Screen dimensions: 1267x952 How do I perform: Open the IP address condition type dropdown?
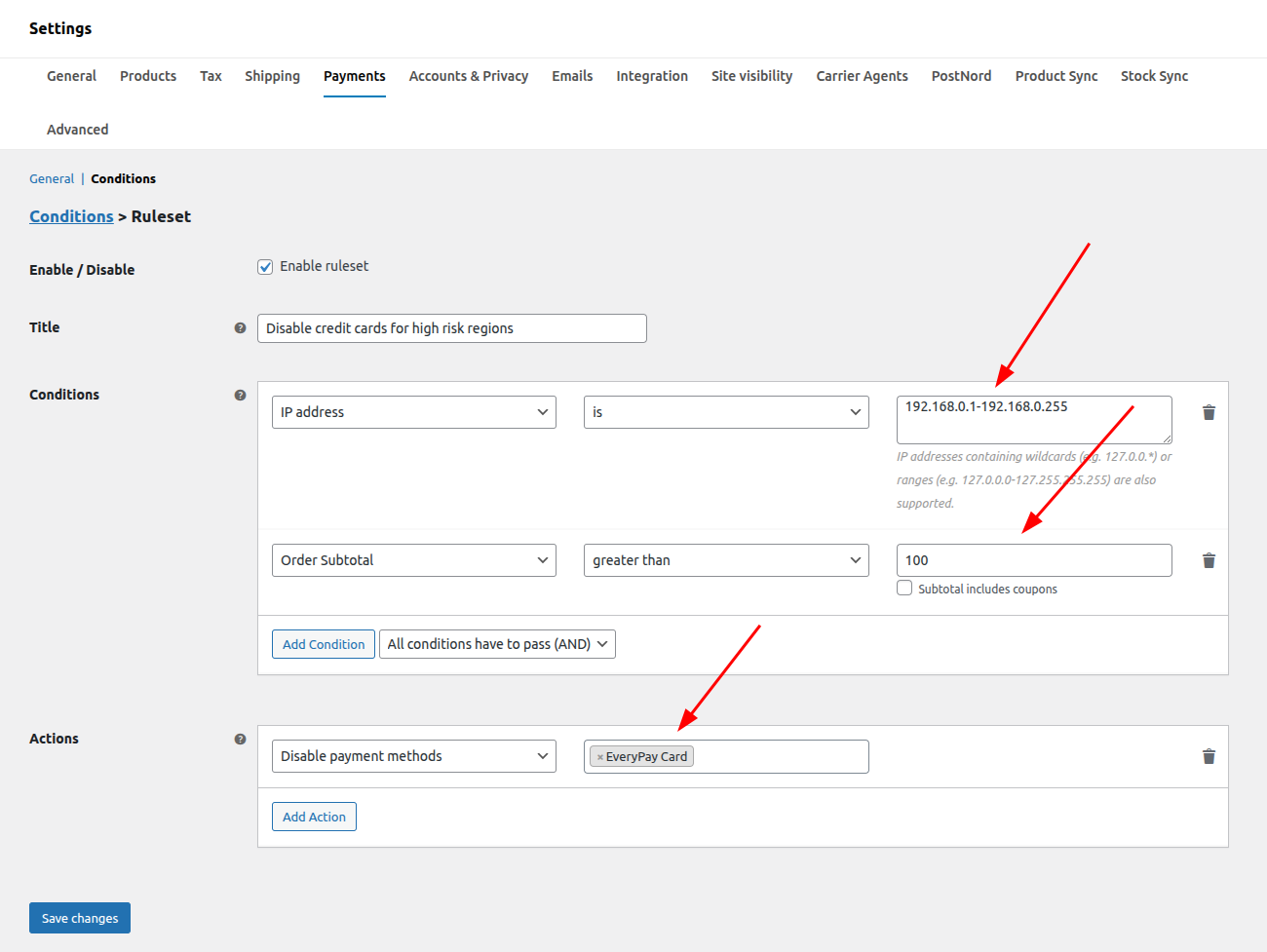click(413, 412)
